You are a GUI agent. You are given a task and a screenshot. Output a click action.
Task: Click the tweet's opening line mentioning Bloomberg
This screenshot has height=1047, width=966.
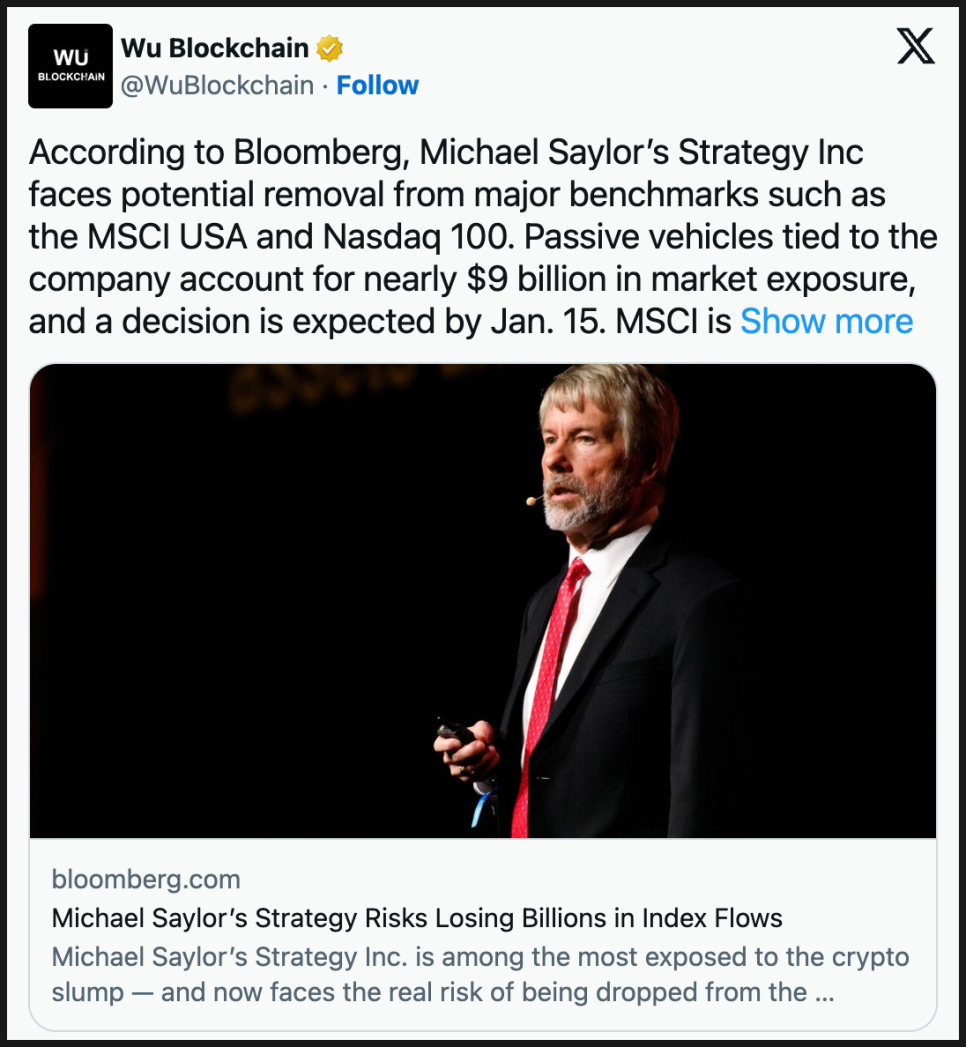(445, 153)
